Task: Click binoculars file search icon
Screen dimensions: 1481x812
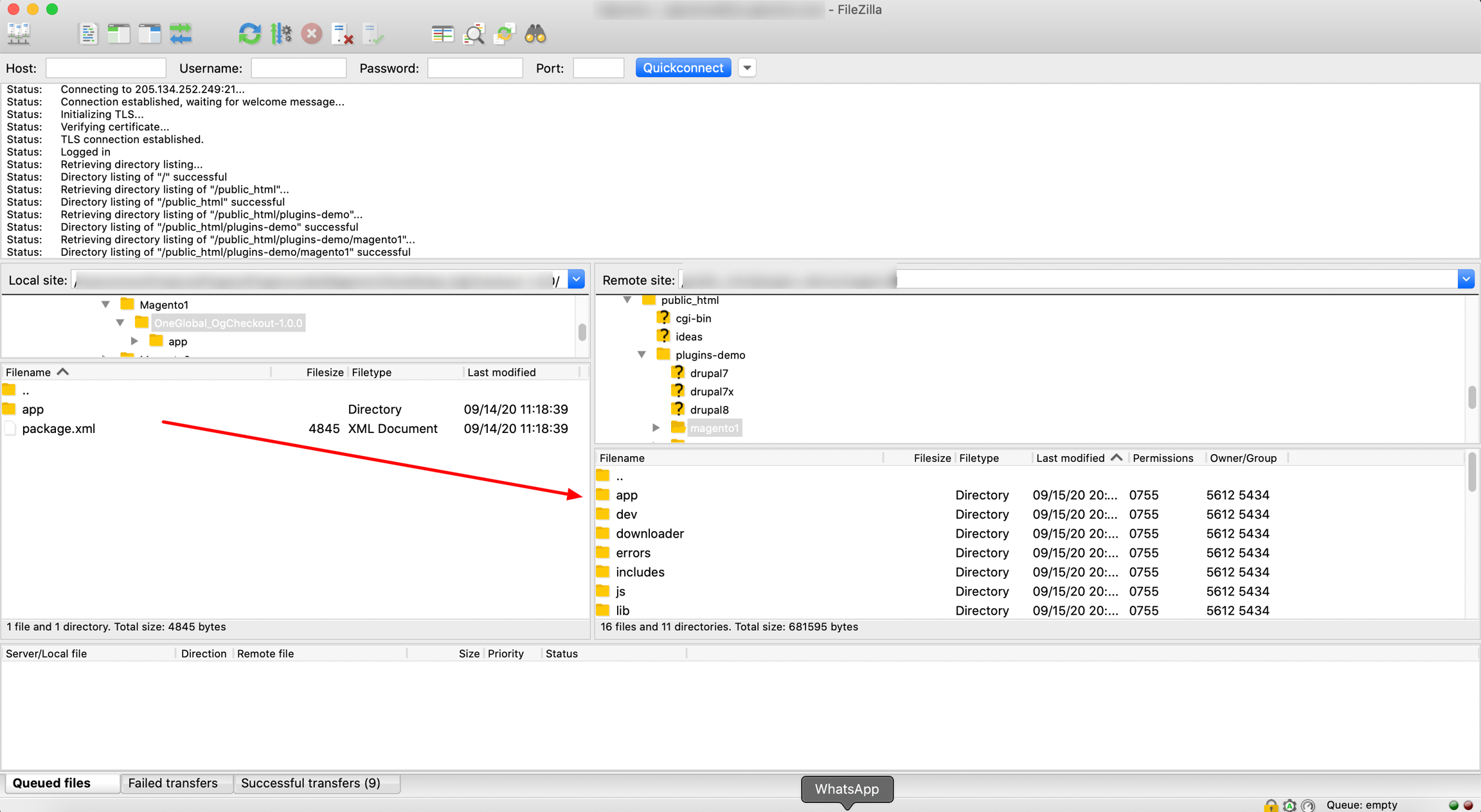Action: [535, 33]
